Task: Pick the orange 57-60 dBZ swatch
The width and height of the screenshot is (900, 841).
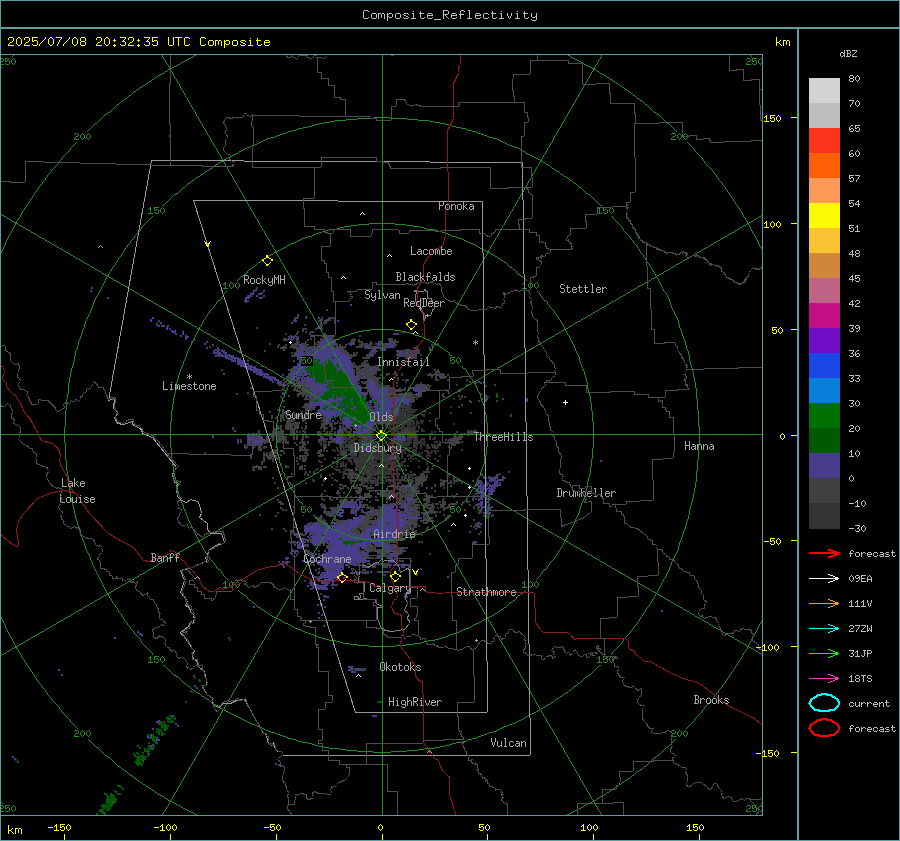Action: point(824,166)
